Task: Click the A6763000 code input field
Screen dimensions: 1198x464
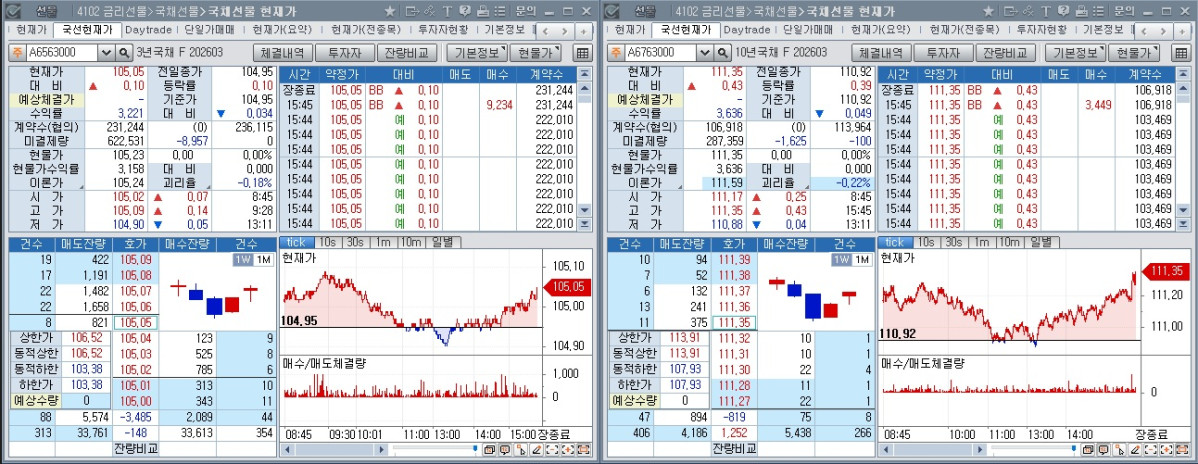Action: tap(660, 53)
